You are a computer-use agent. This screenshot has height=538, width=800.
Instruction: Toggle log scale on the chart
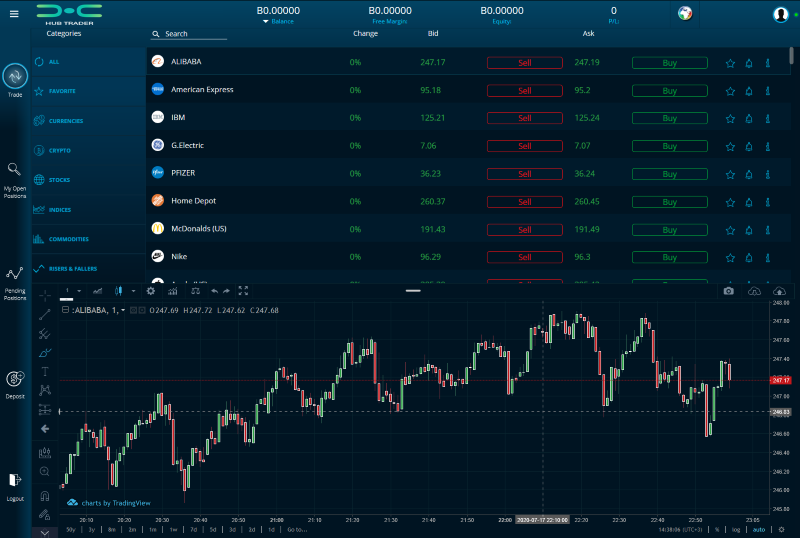pyautogui.click(x=736, y=530)
